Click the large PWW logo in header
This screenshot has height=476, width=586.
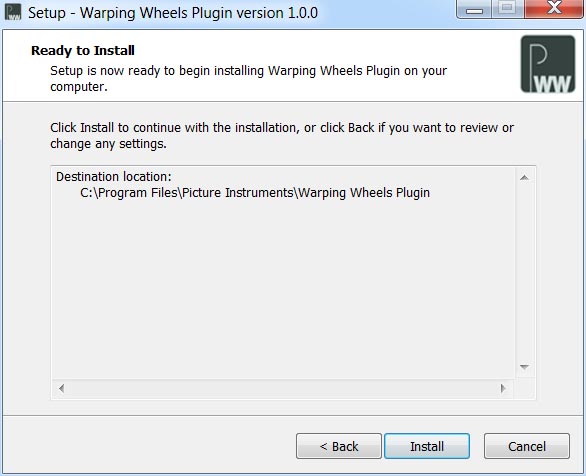548,64
